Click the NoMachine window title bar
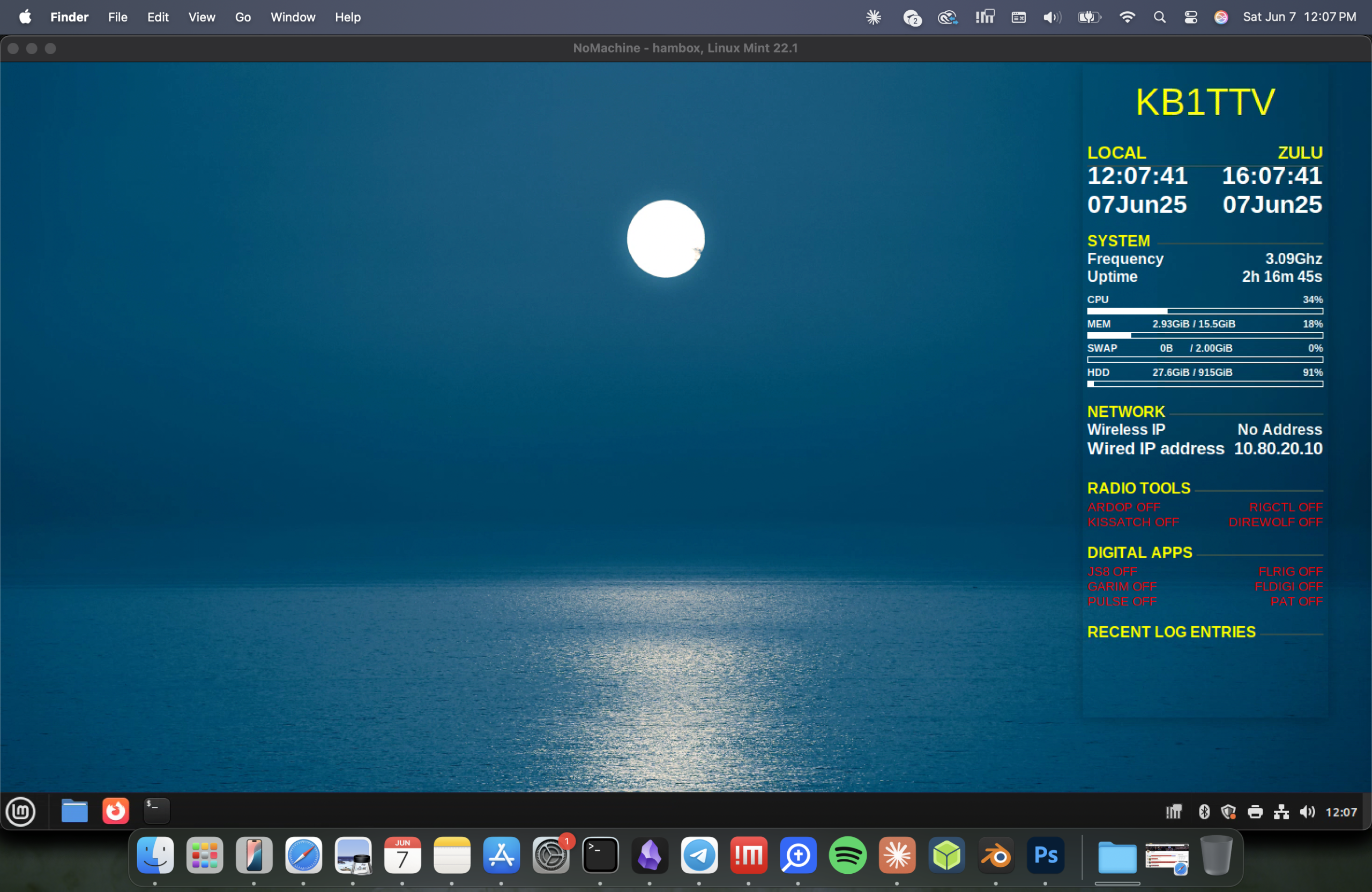 [x=685, y=48]
